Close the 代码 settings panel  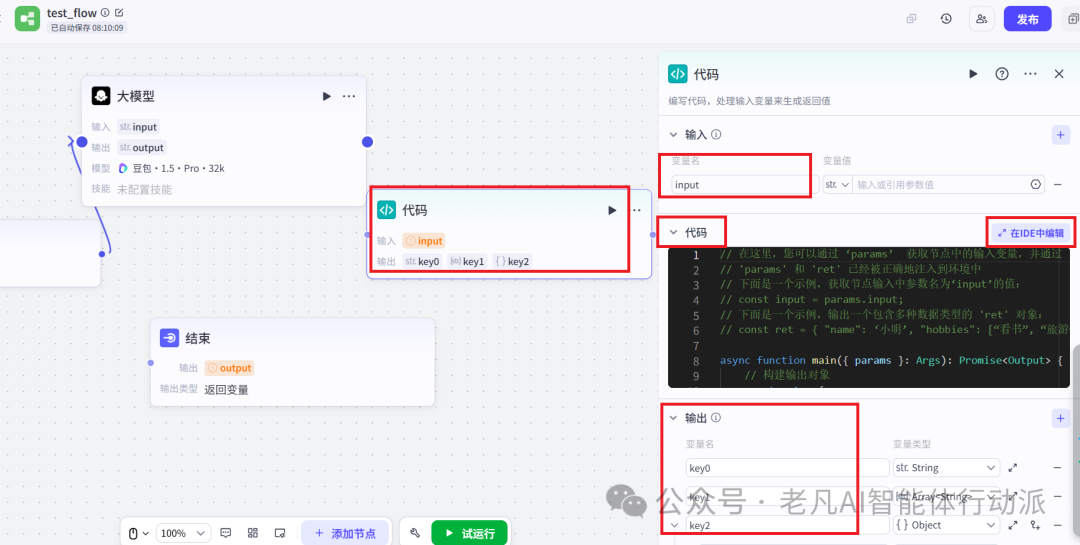point(1059,74)
